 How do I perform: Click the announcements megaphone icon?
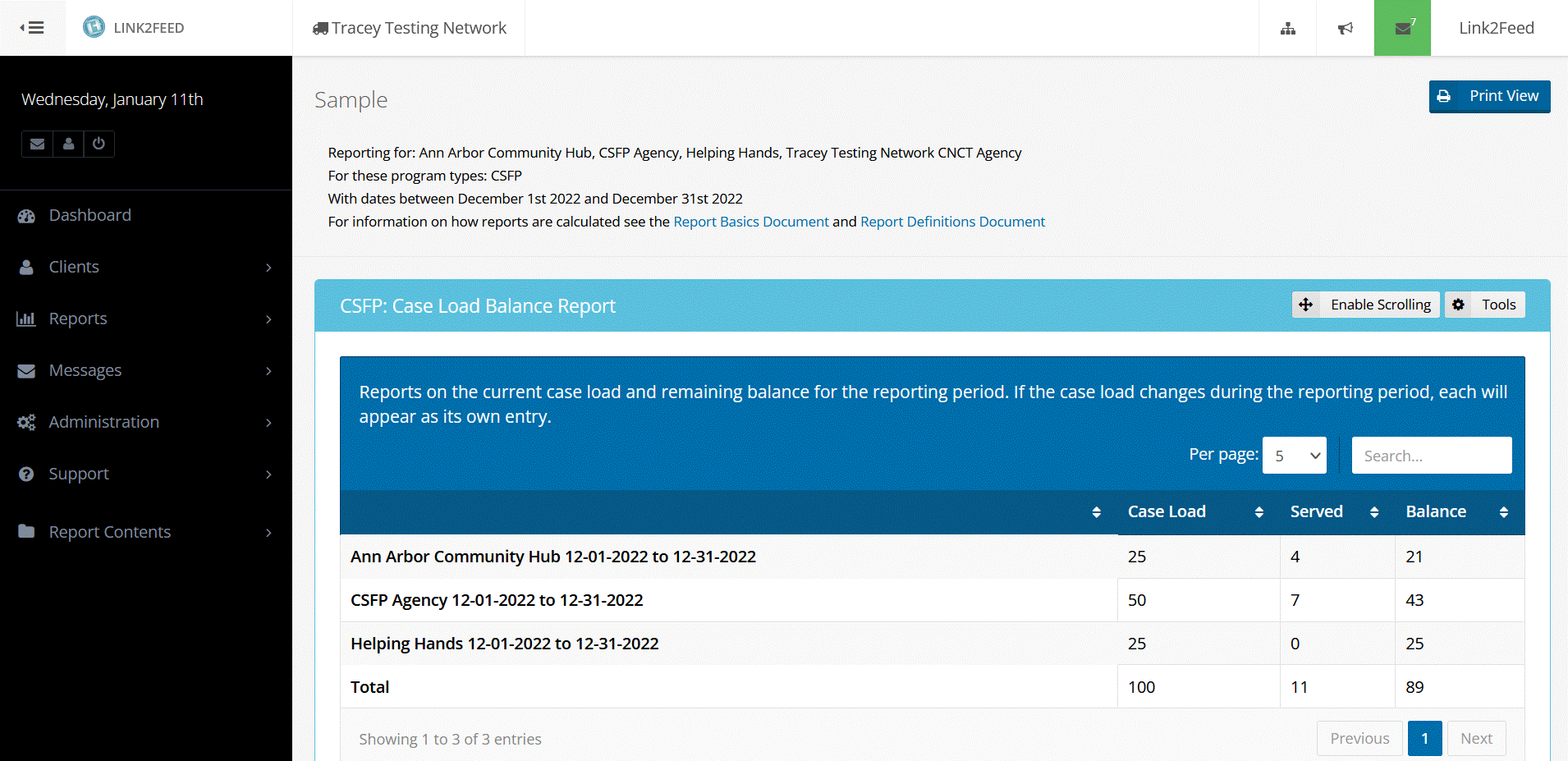pos(1345,27)
